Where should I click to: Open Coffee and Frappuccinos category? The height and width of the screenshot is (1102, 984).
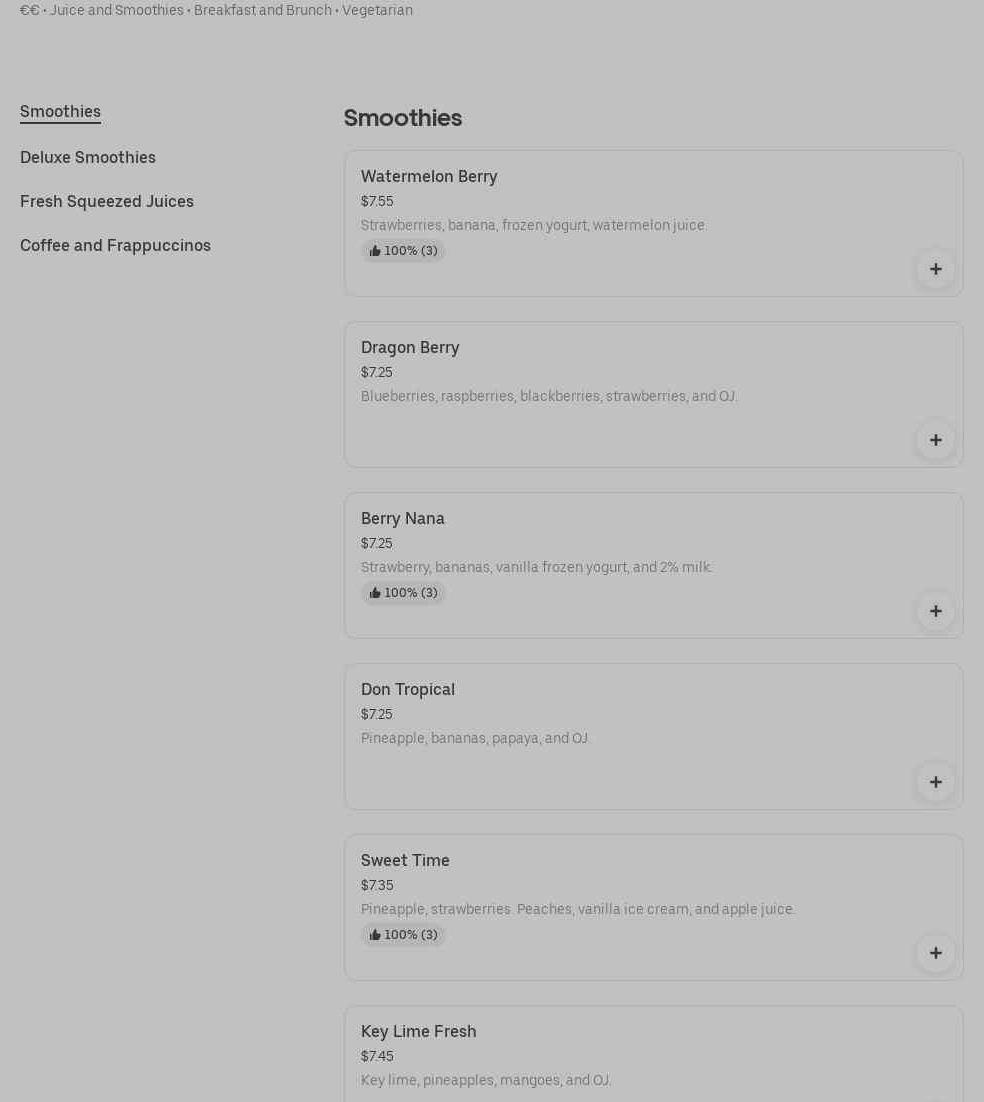pyautogui.click(x=115, y=245)
